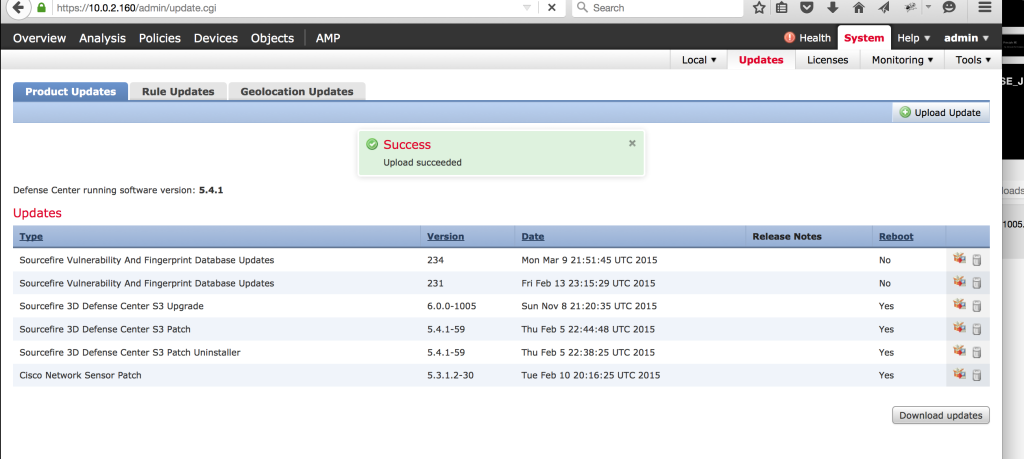Open the Monitoring dropdown menu
Screen dimensions: 1024x459
(902, 60)
